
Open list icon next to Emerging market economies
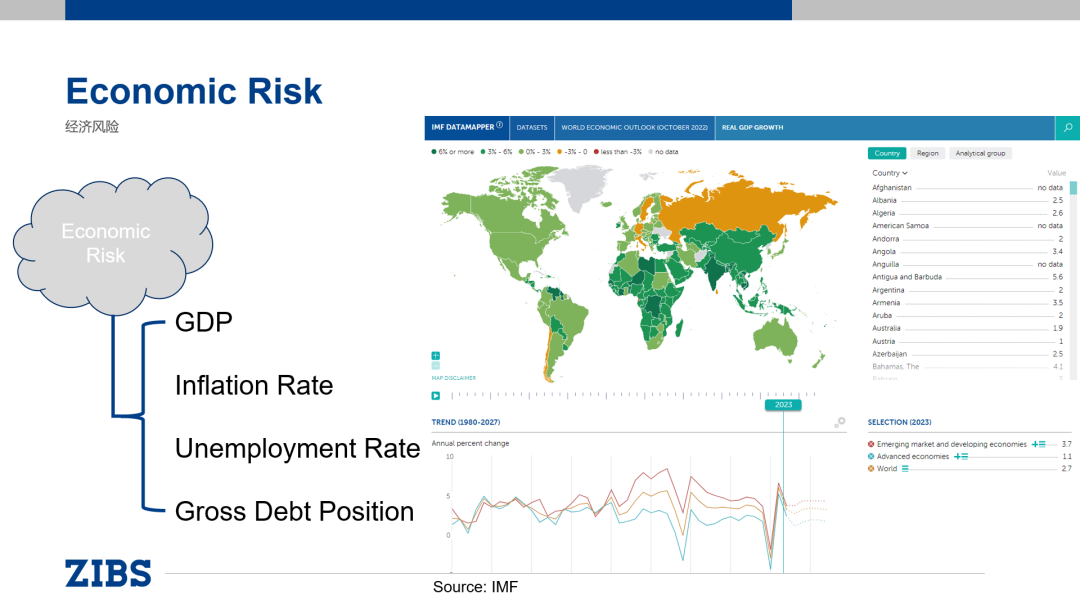tap(1042, 444)
